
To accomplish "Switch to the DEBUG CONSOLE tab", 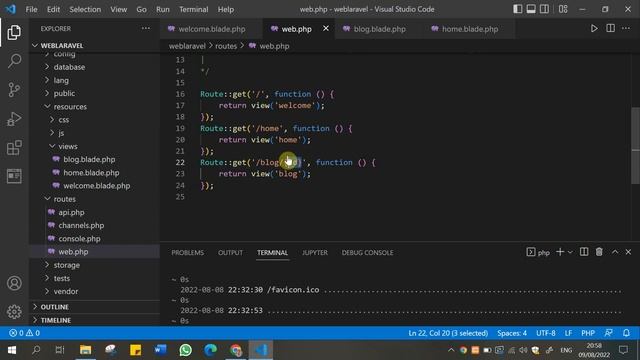I will [367, 253].
